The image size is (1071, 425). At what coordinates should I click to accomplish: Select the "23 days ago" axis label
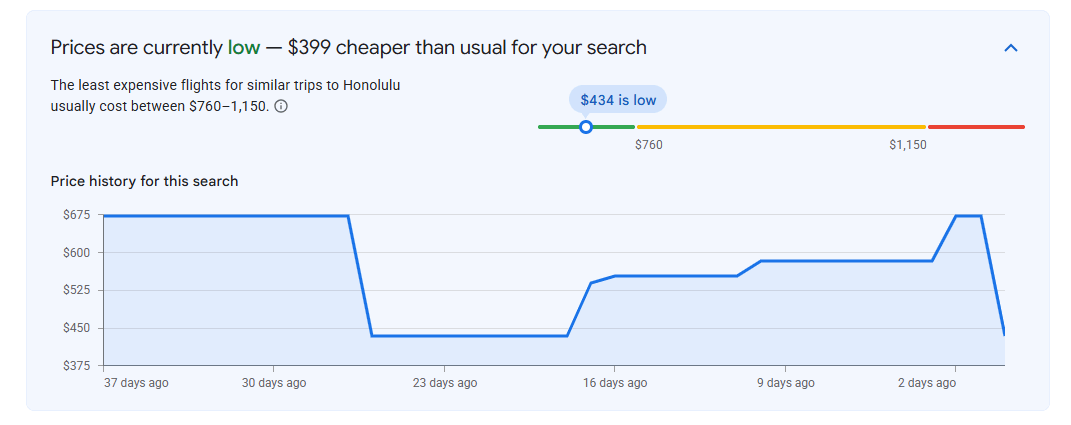pos(445,383)
